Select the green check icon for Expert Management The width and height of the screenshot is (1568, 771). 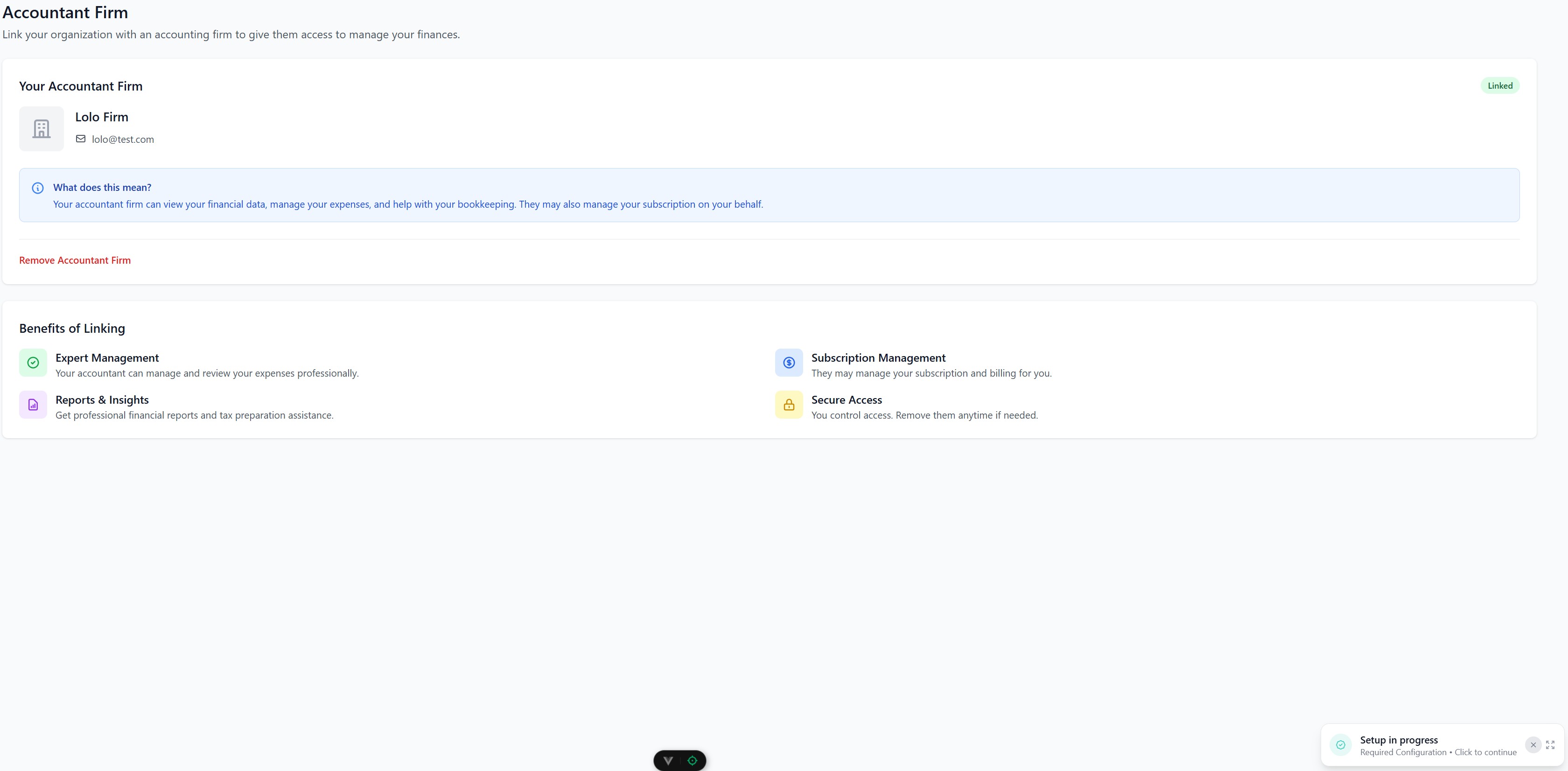(33, 362)
